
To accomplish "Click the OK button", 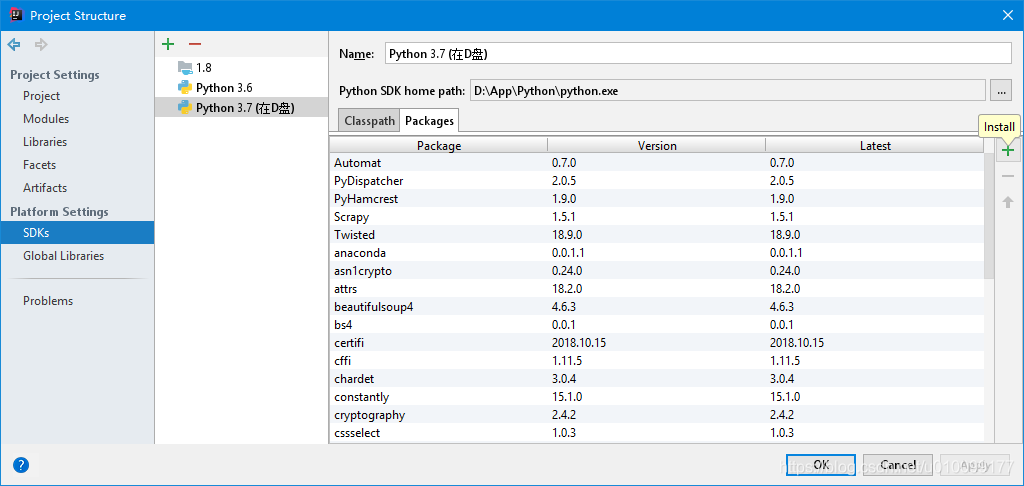I will point(821,464).
